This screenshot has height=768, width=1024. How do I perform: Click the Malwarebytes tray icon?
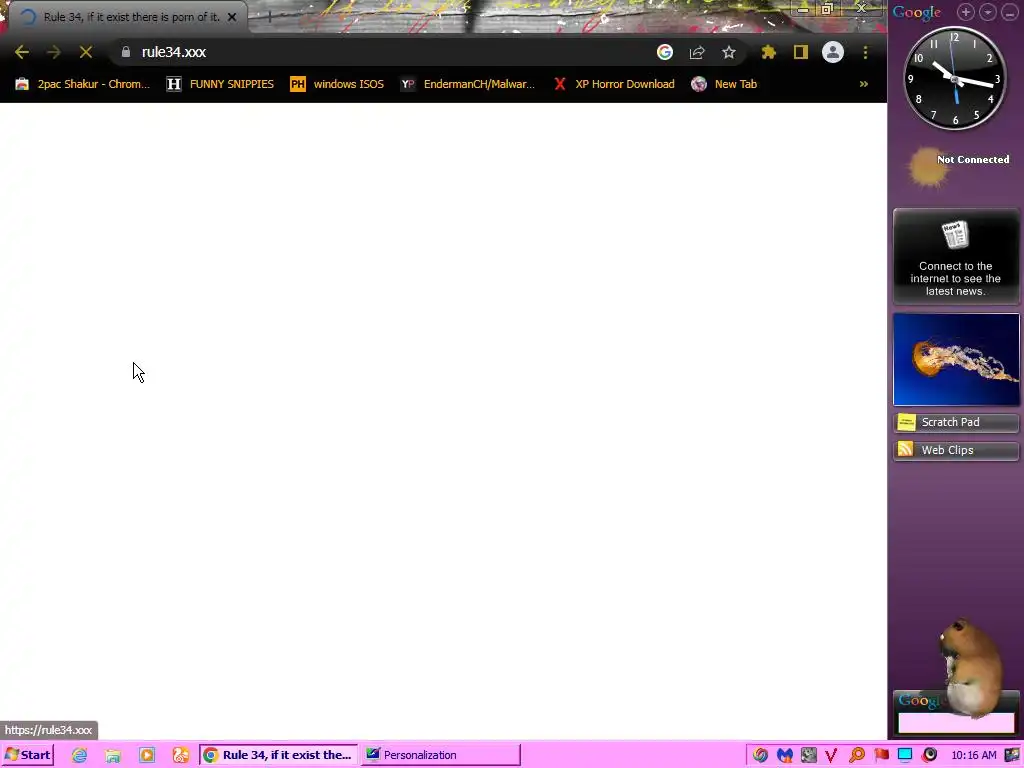pyautogui.click(x=784, y=755)
